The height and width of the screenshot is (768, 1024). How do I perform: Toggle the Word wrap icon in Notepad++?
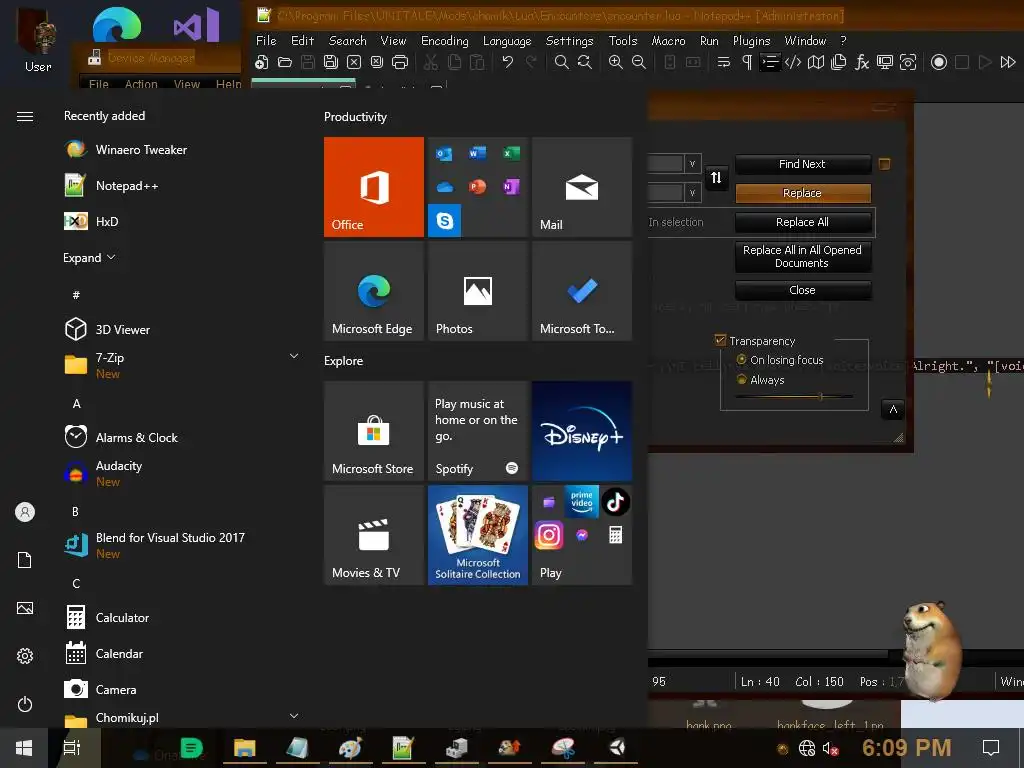click(x=724, y=62)
